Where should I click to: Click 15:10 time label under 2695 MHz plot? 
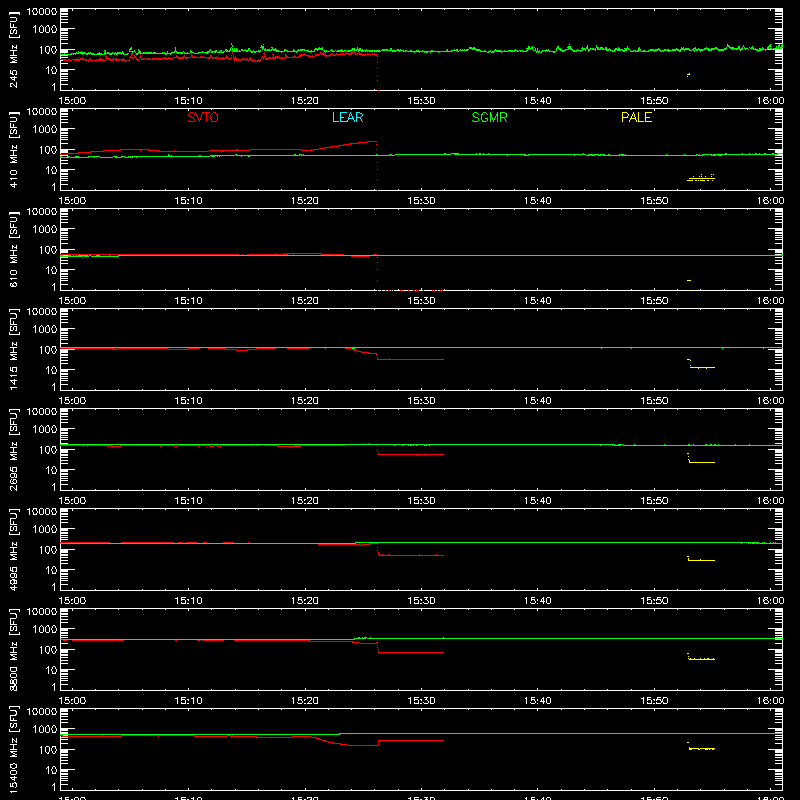pyautogui.click(x=189, y=501)
